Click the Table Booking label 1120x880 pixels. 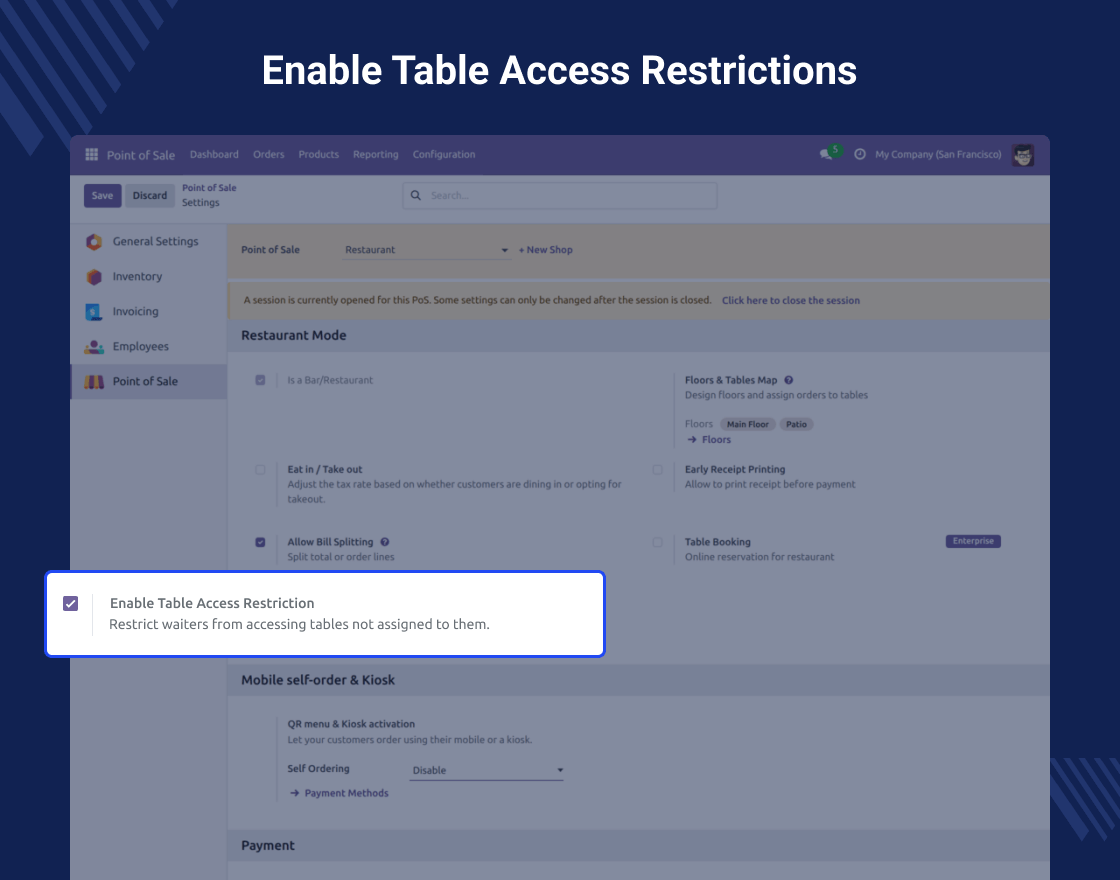pyautogui.click(x=718, y=541)
